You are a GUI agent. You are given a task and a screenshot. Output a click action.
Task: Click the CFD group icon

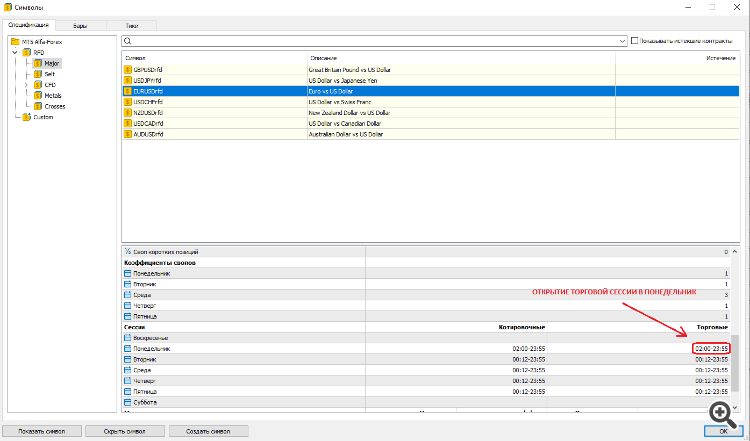(38, 85)
